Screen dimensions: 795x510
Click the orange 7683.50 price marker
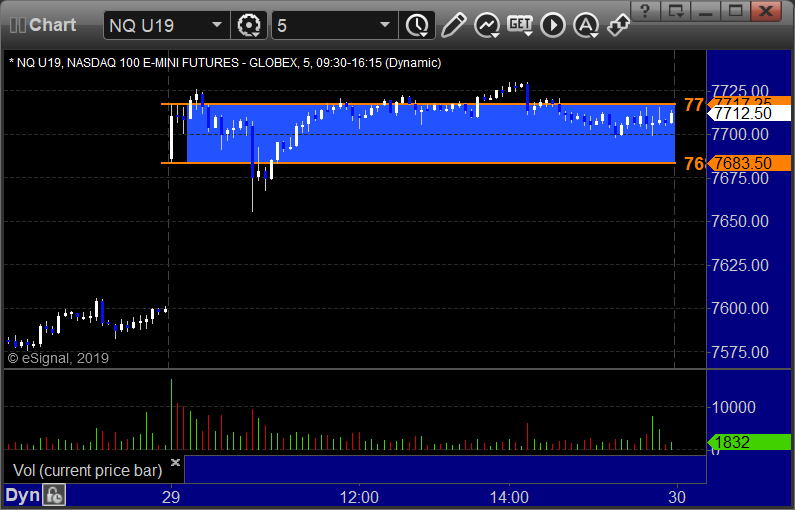749,163
